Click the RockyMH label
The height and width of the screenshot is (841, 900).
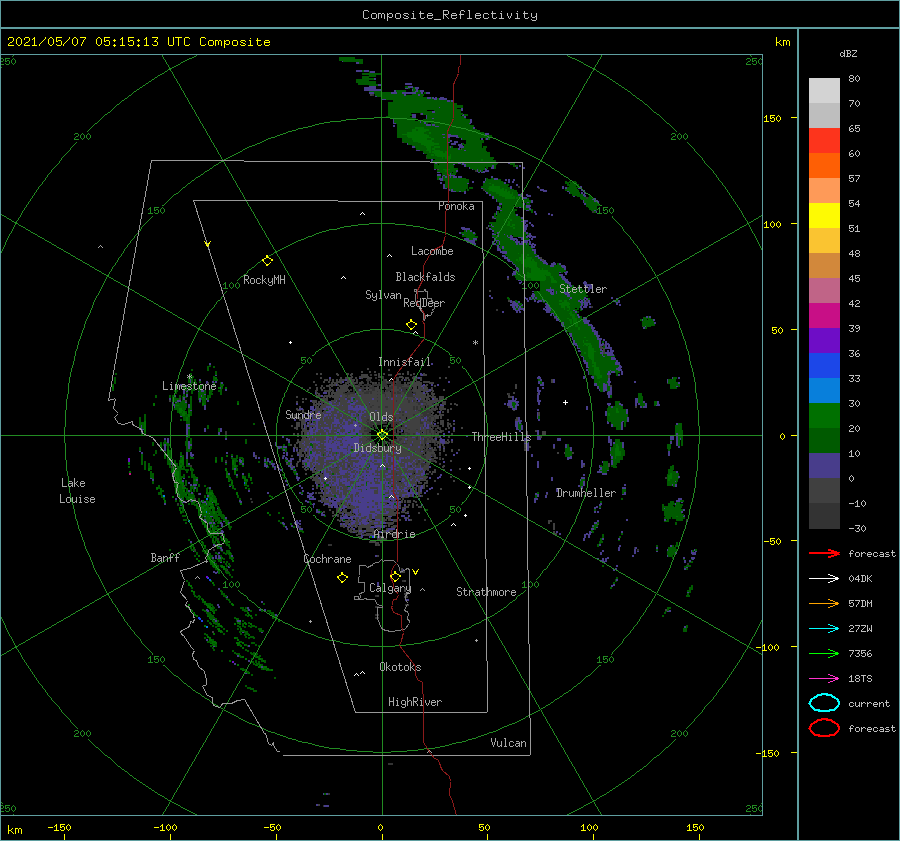[264, 280]
